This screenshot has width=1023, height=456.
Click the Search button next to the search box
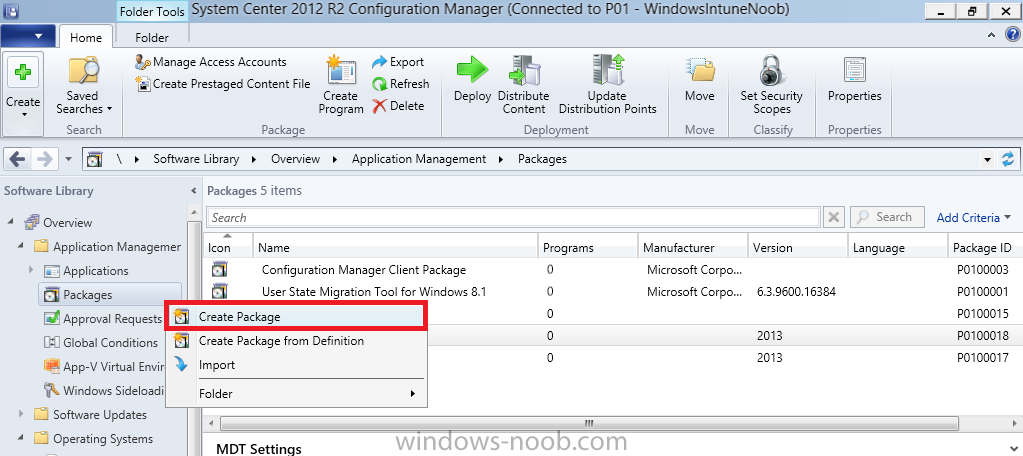pyautogui.click(x=888, y=217)
